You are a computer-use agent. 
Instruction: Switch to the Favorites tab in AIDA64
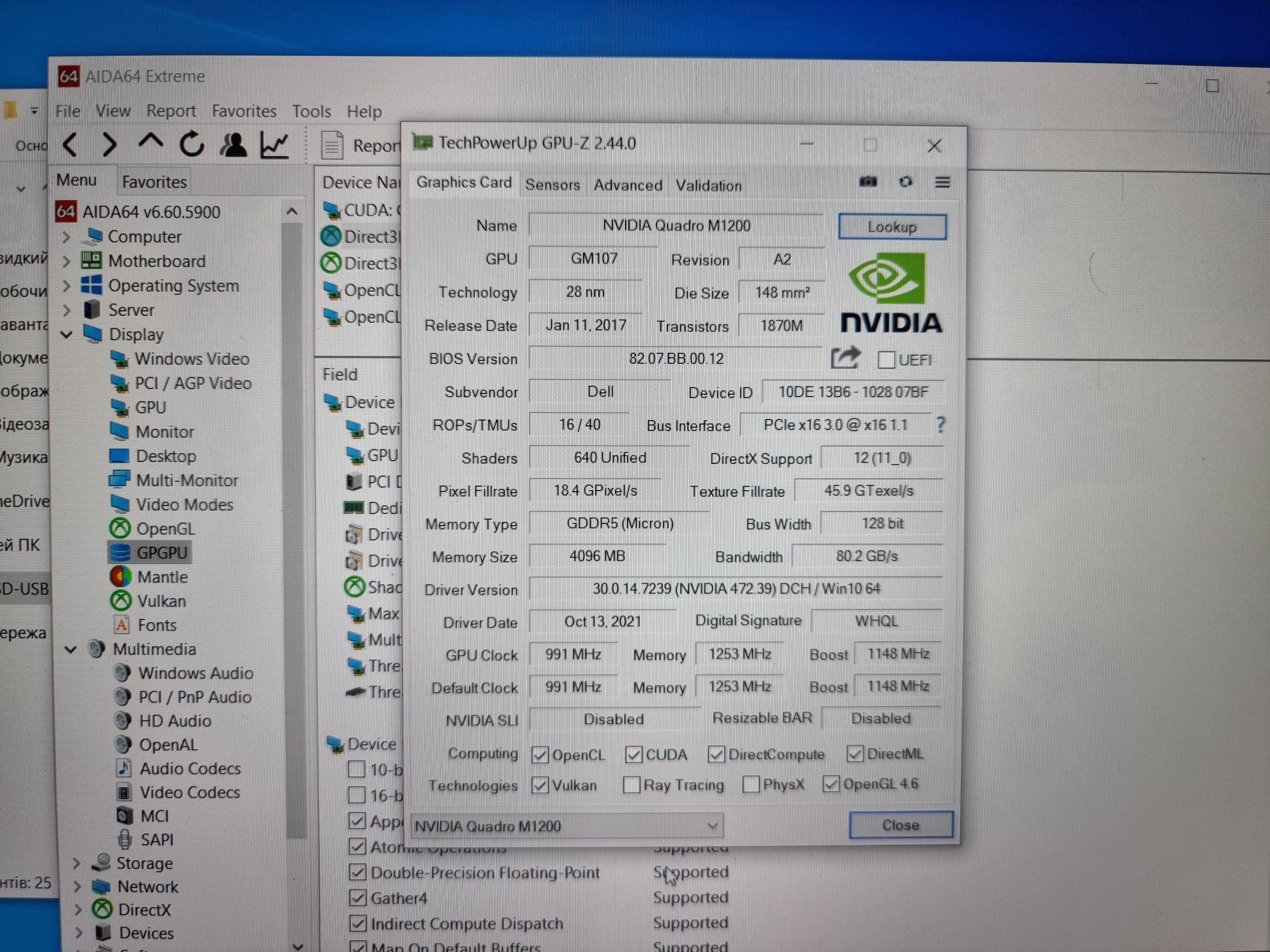[x=154, y=182]
